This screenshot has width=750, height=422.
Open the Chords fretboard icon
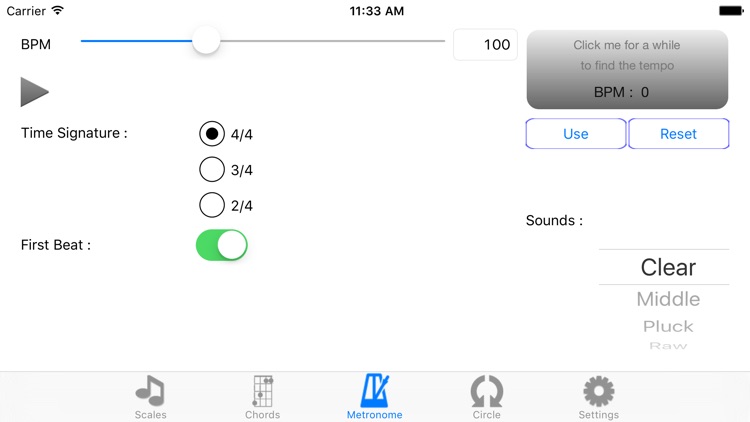(x=263, y=390)
